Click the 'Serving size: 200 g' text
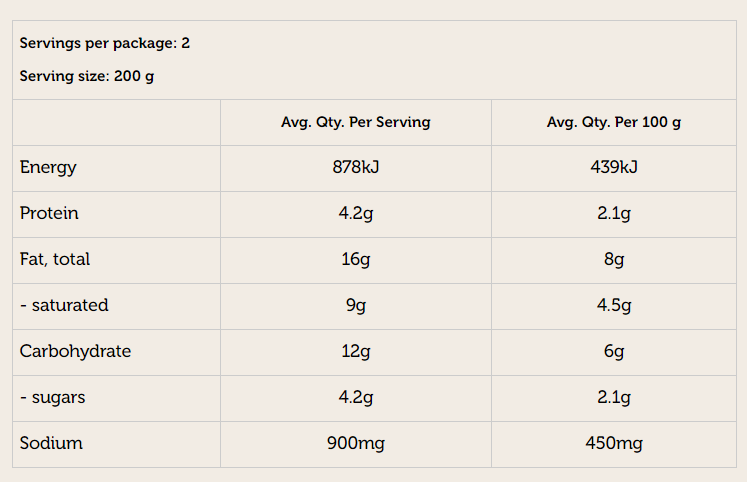Viewport: 747px width, 482px height. 87,76
